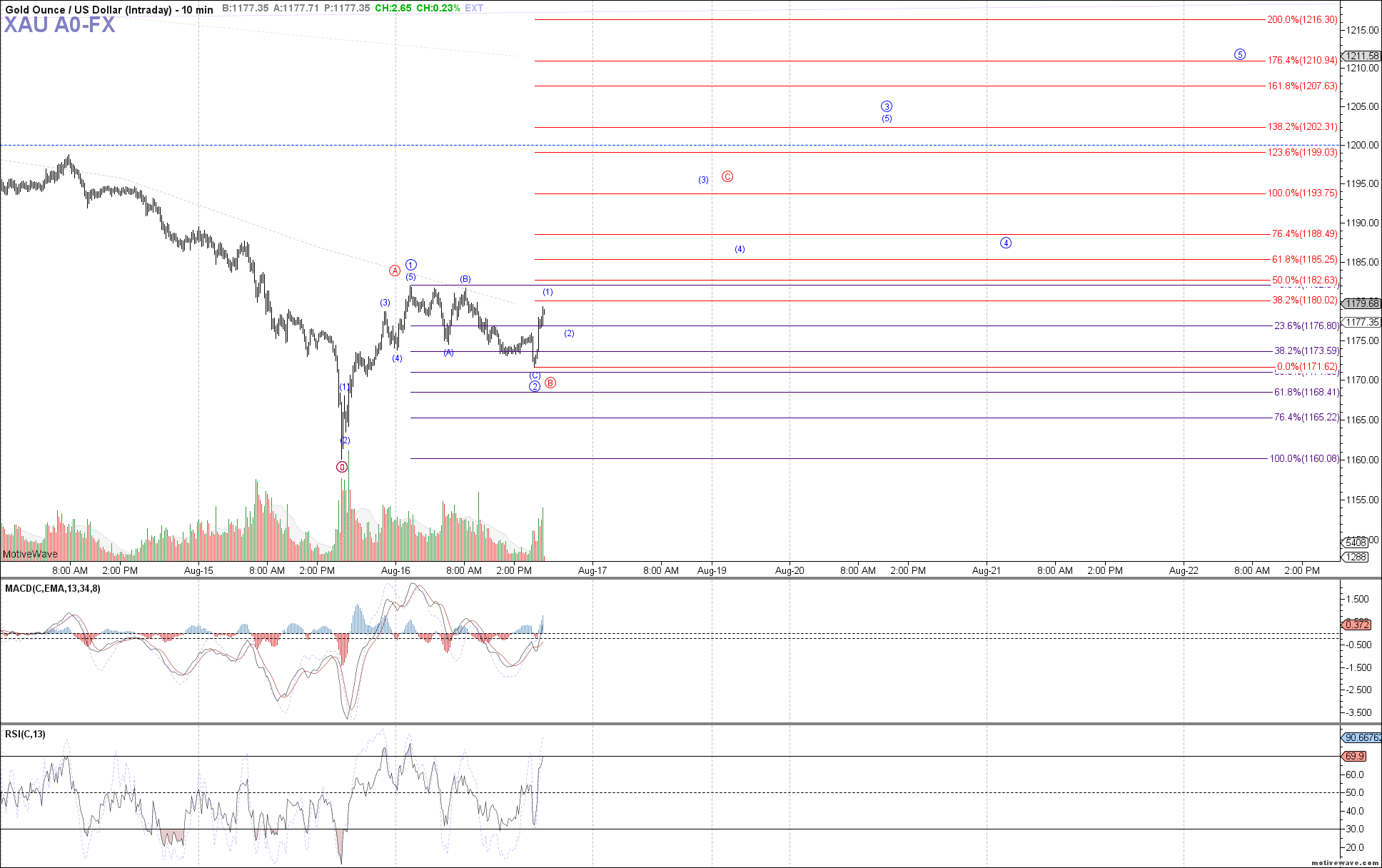Image resolution: width=1382 pixels, height=868 pixels.
Task: Click the red circled 0 origin marker
Action: coord(342,467)
